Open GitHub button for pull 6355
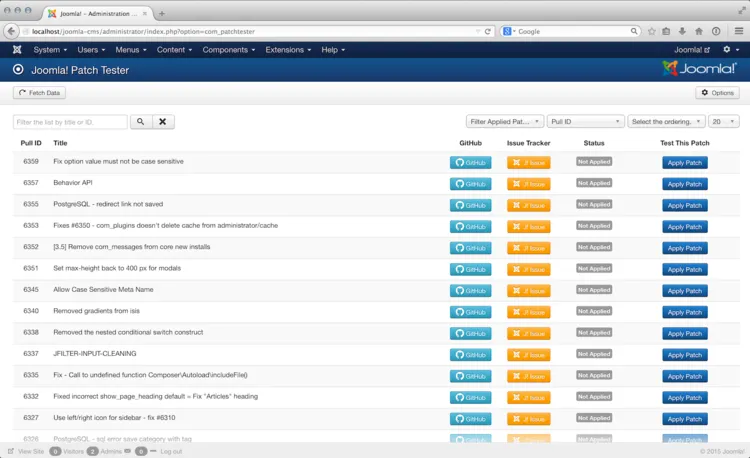Viewport: 750px width, 458px height. pos(470,206)
